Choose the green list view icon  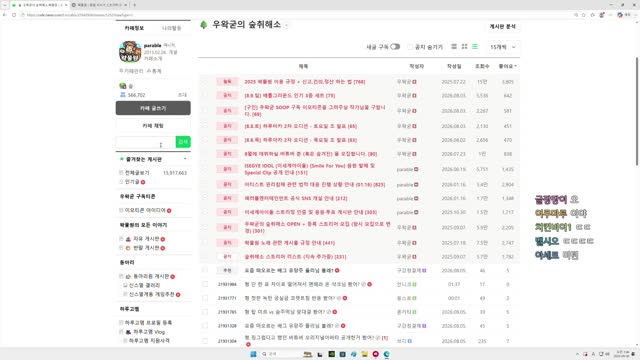475,47
